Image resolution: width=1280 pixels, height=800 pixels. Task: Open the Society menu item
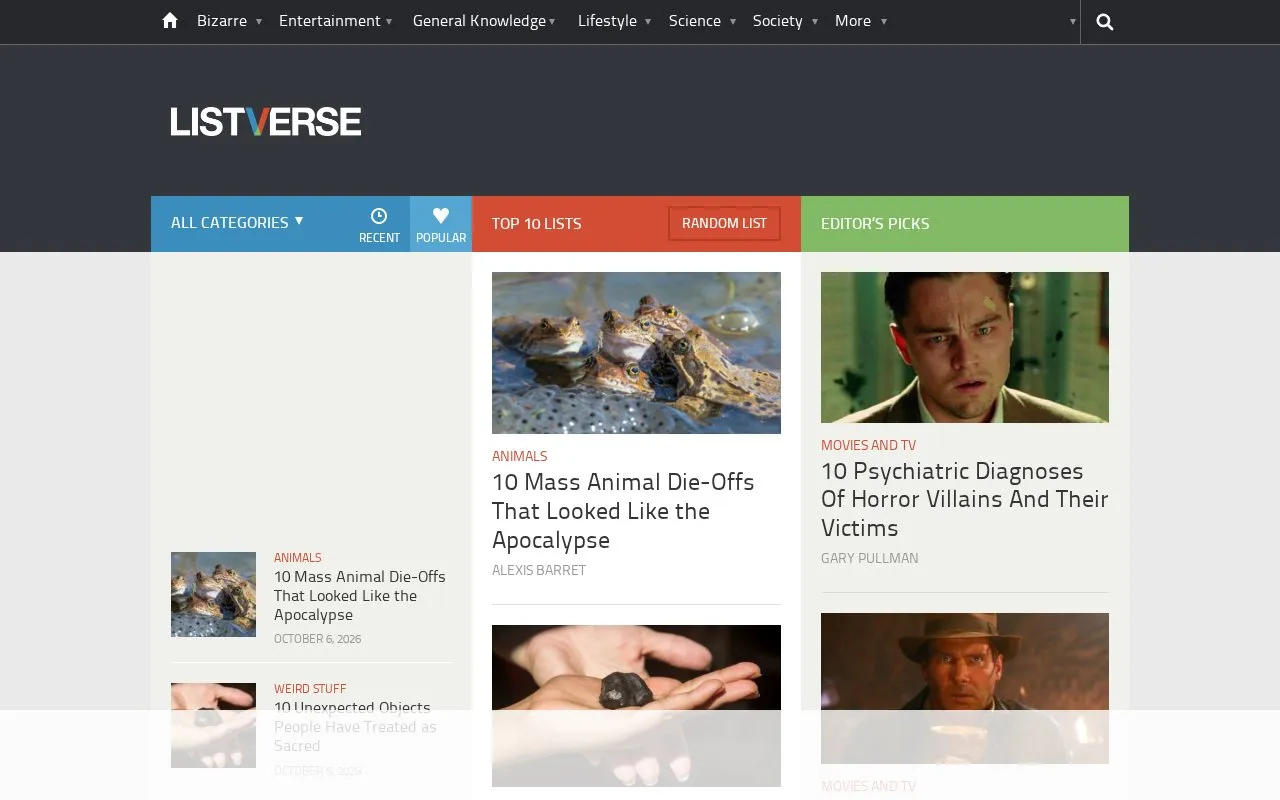(778, 21)
